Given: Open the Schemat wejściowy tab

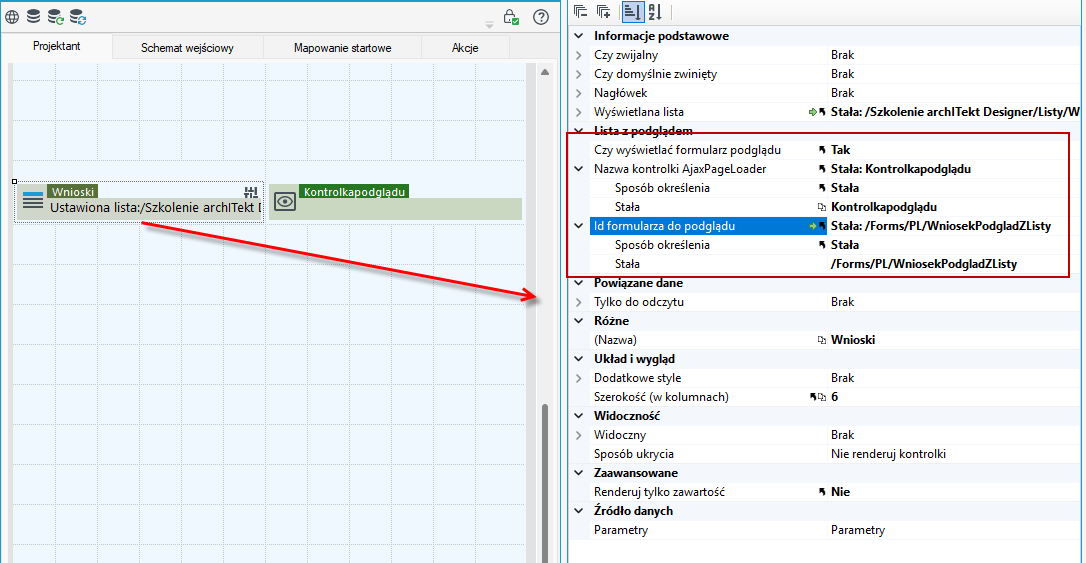Looking at the screenshot, I should 187,48.
